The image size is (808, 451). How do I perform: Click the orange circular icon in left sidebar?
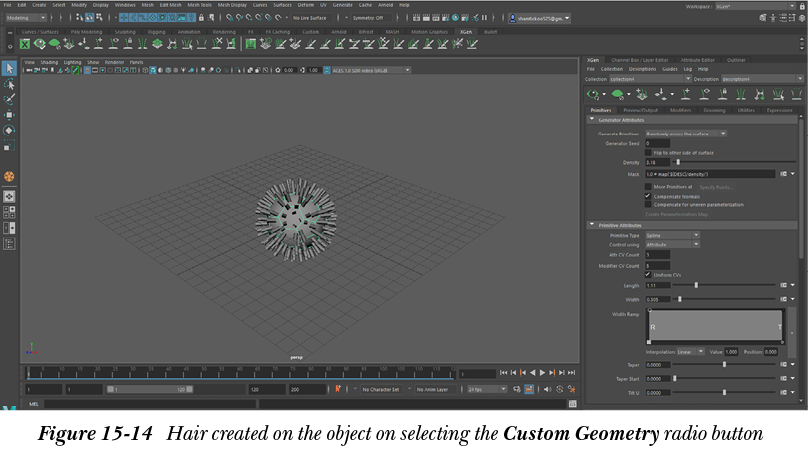pyautogui.click(x=9, y=176)
